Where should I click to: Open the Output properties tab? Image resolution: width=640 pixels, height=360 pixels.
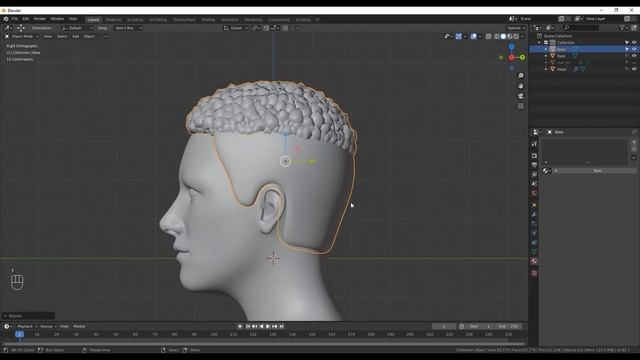tap(534, 165)
